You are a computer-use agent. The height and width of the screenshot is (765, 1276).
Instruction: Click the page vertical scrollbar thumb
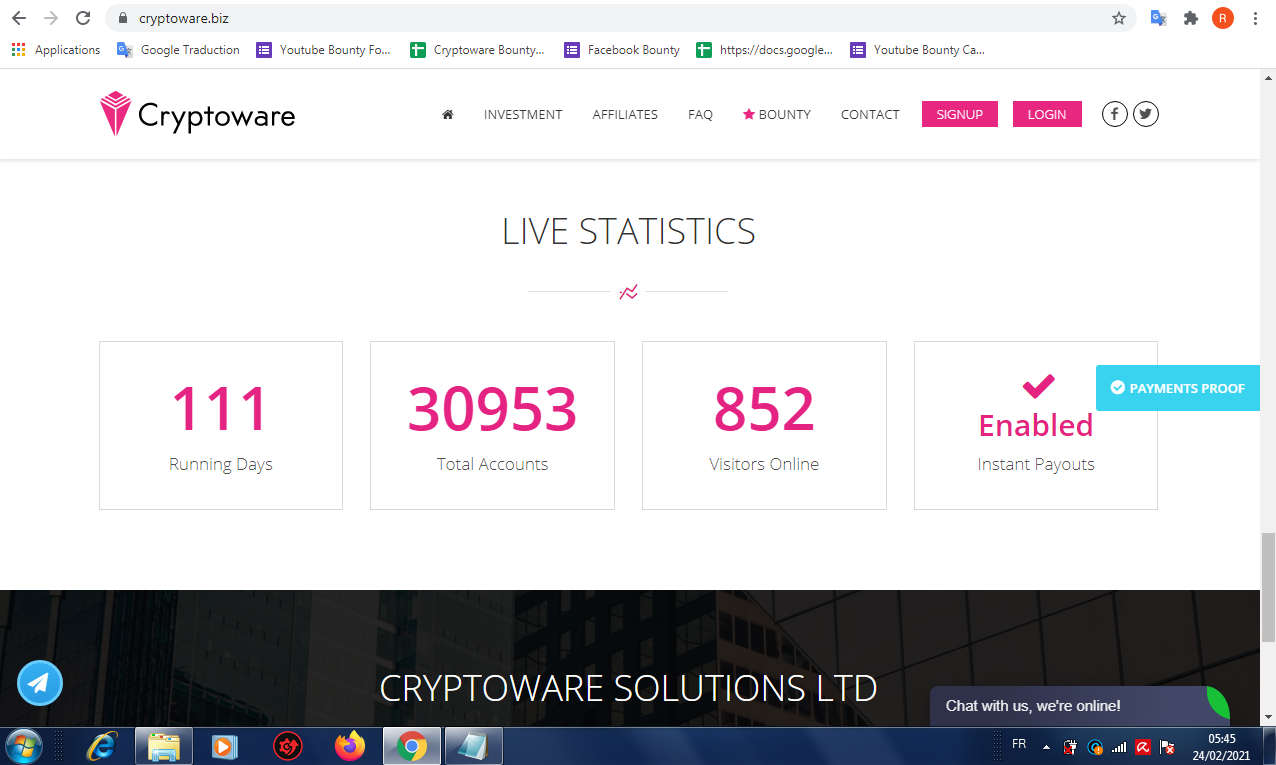pyautogui.click(x=1268, y=587)
